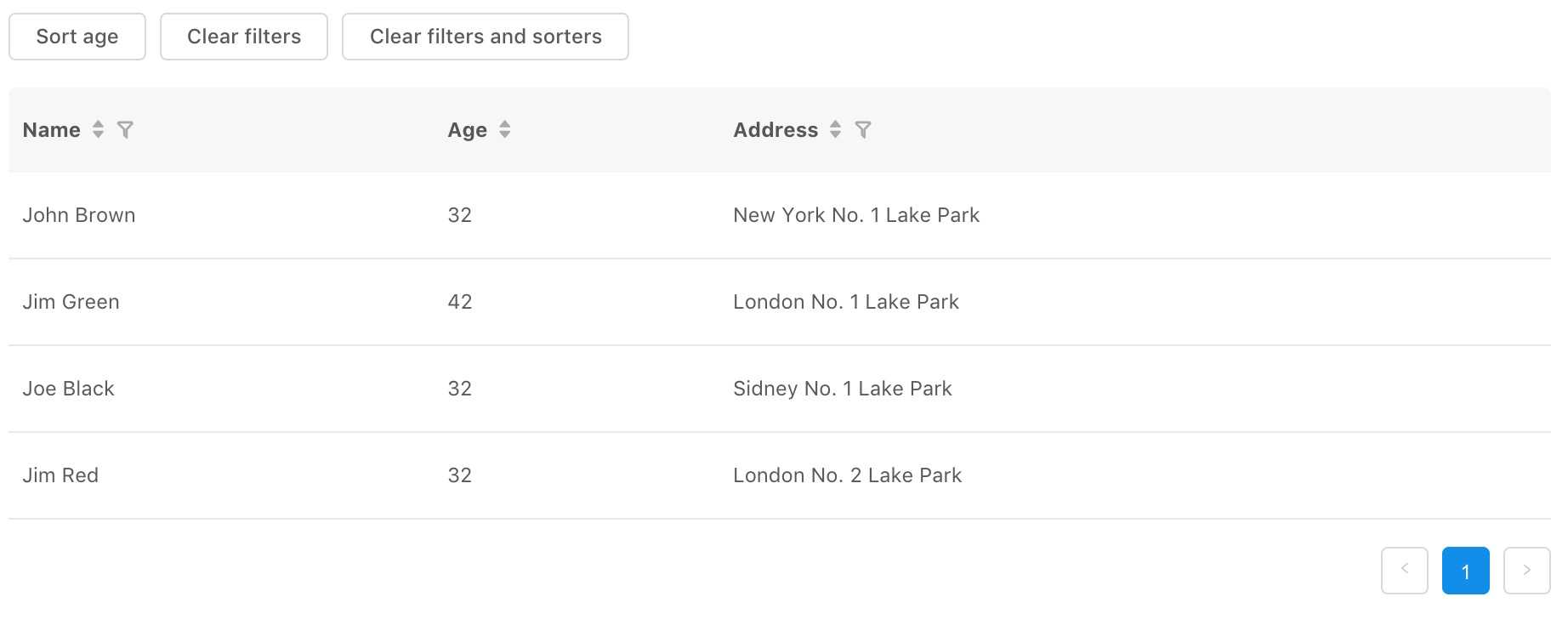
Task: Open the Name column filter funnel
Action: (x=125, y=129)
